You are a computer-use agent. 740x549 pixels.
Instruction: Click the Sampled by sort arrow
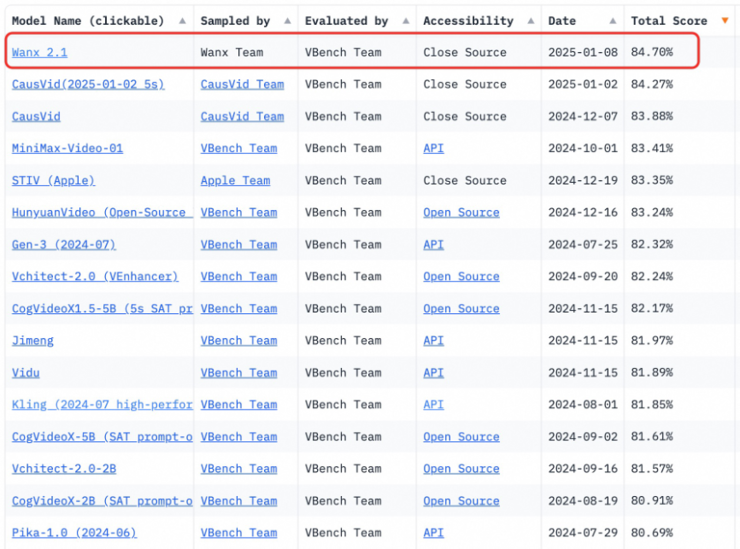[x=287, y=20]
